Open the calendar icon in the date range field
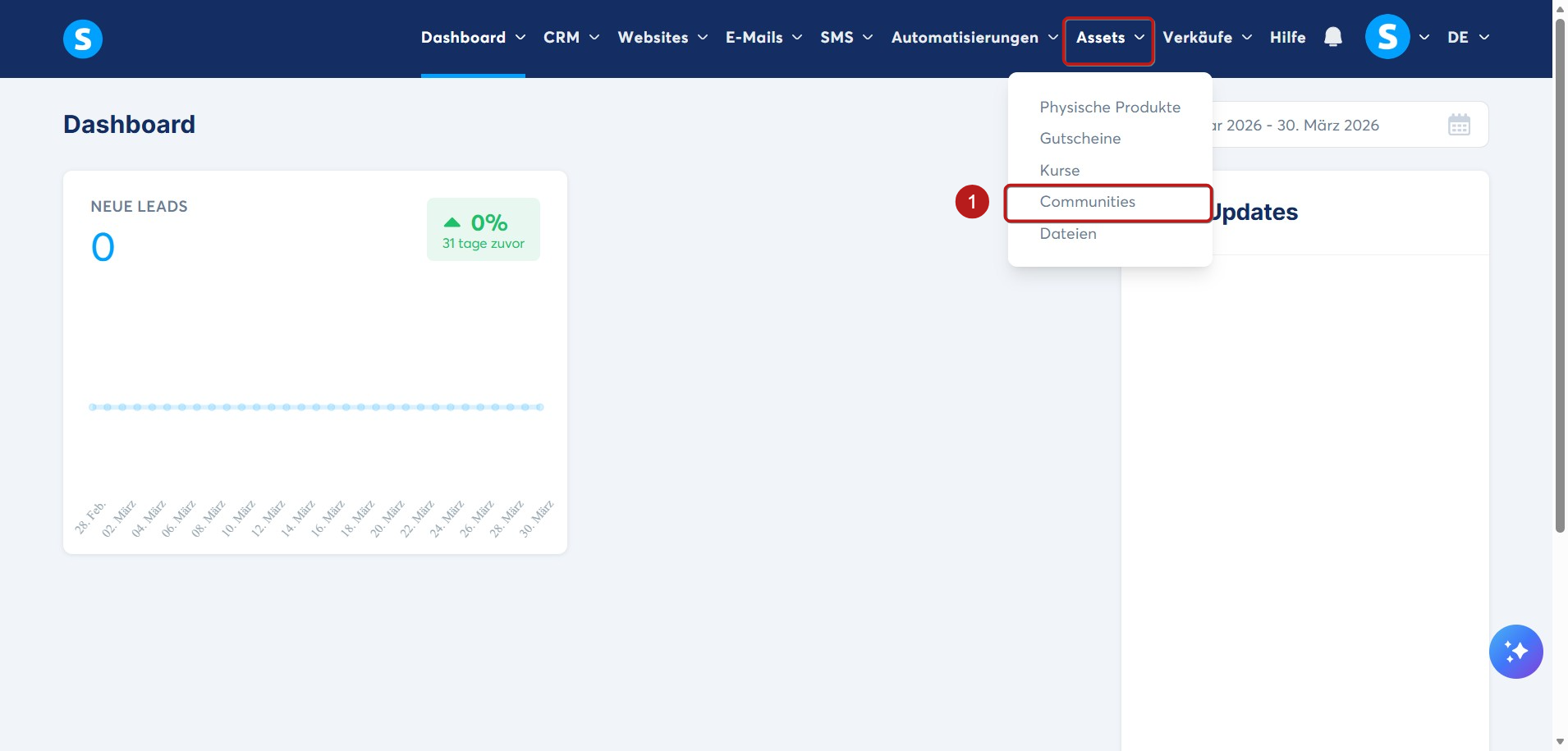The height and width of the screenshot is (751, 1568). coord(1459,125)
